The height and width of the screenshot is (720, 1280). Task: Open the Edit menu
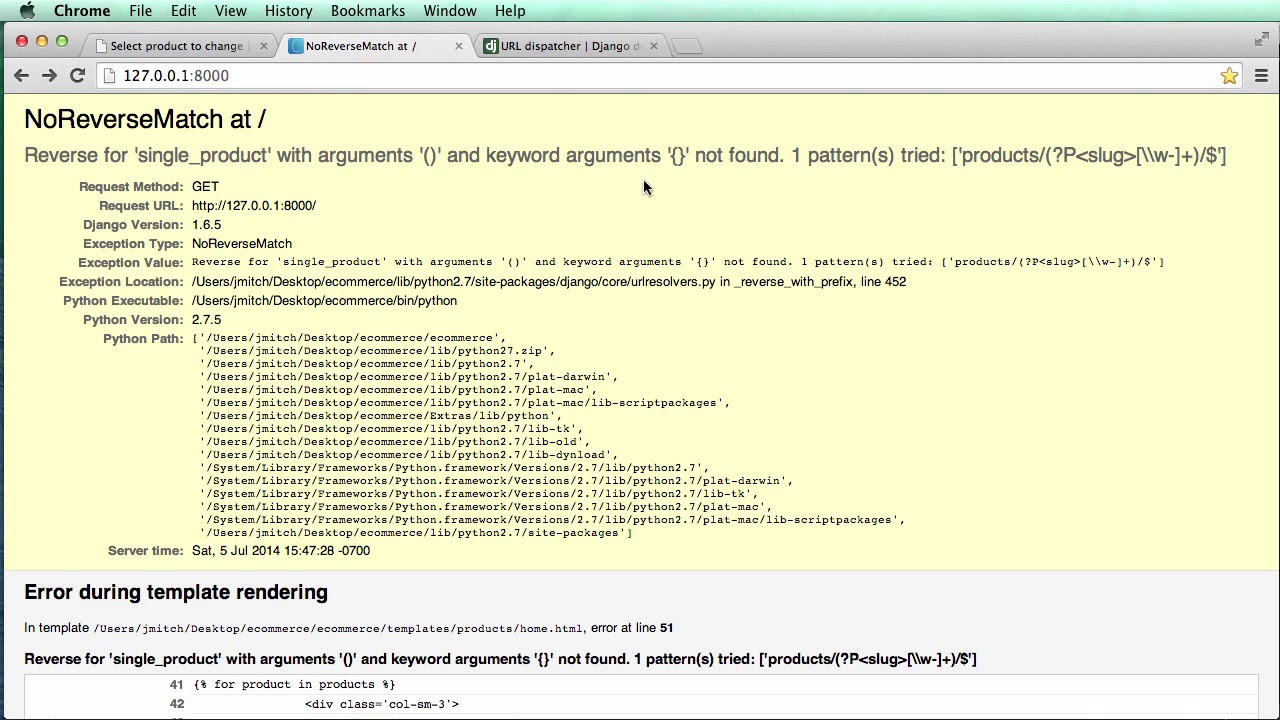click(x=183, y=11)
